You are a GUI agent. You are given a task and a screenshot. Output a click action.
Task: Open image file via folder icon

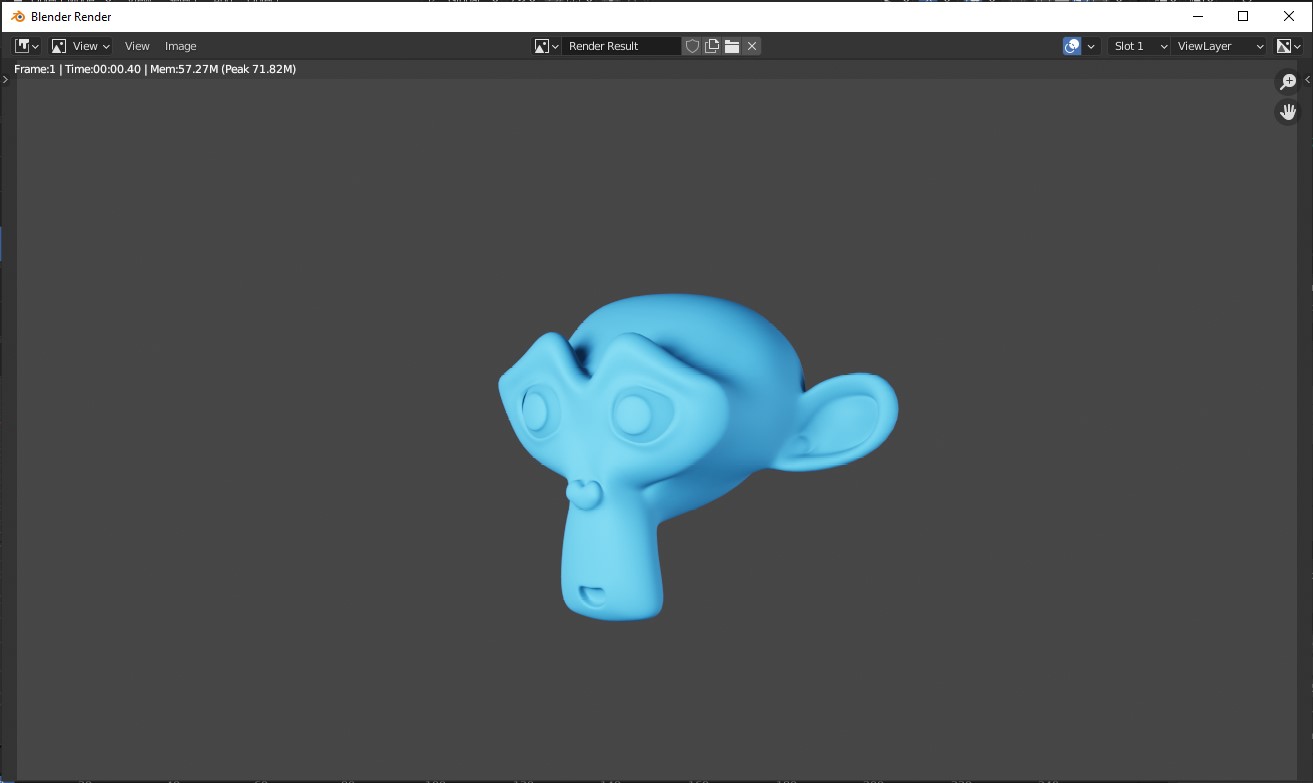(x=732, y=46)
